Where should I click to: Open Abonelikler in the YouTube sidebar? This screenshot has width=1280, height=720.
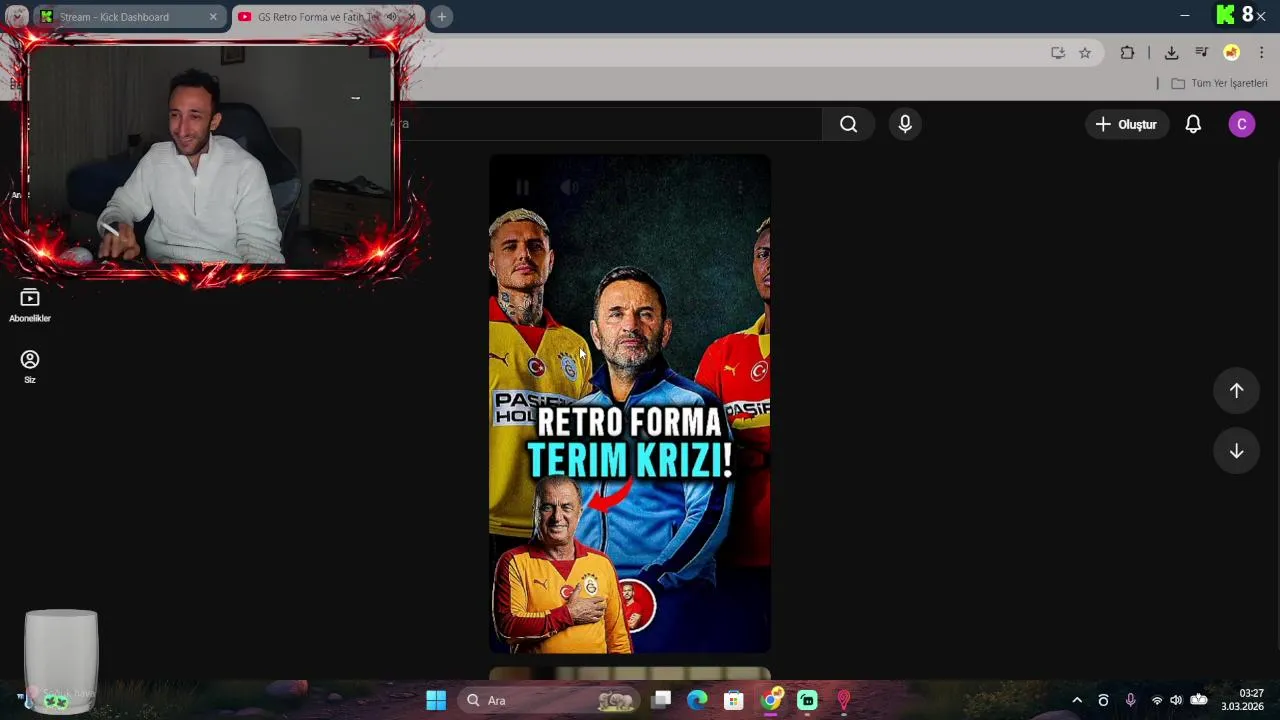coord(30,306)
